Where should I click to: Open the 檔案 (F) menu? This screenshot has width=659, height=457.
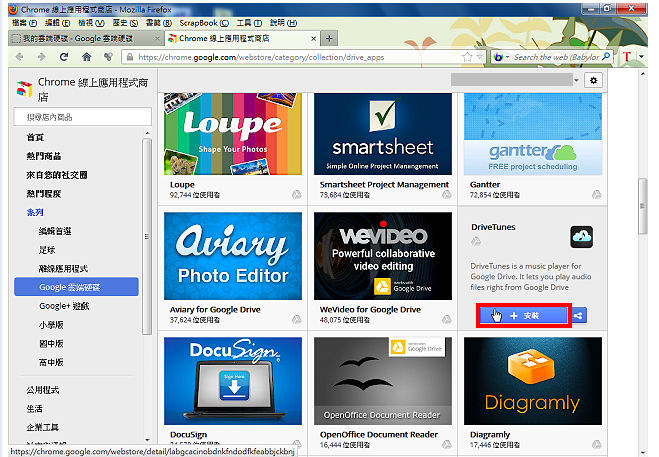click(x=24, y=23)
